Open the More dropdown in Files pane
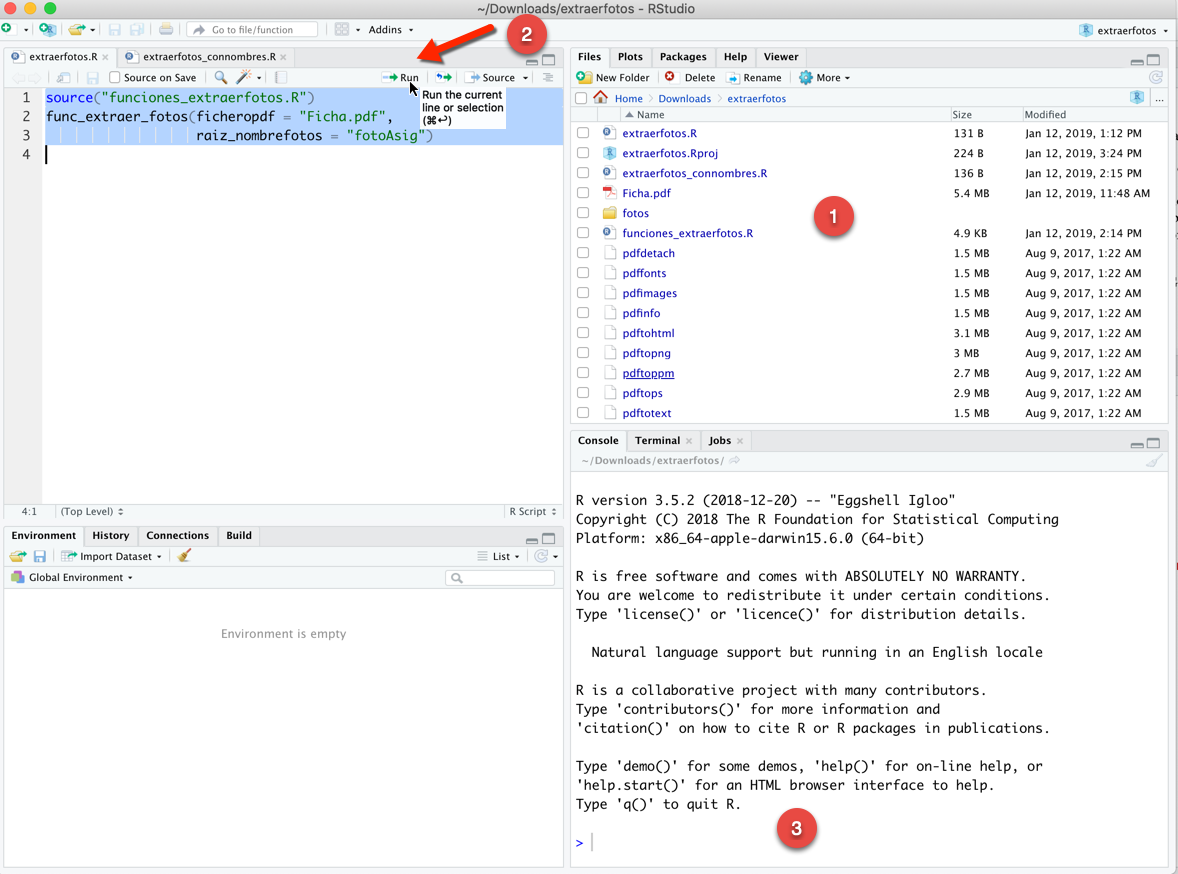 tap(824, 77)
